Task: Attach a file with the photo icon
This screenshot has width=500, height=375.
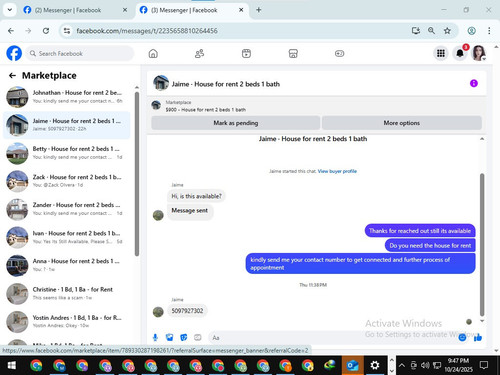Action: 170,338
